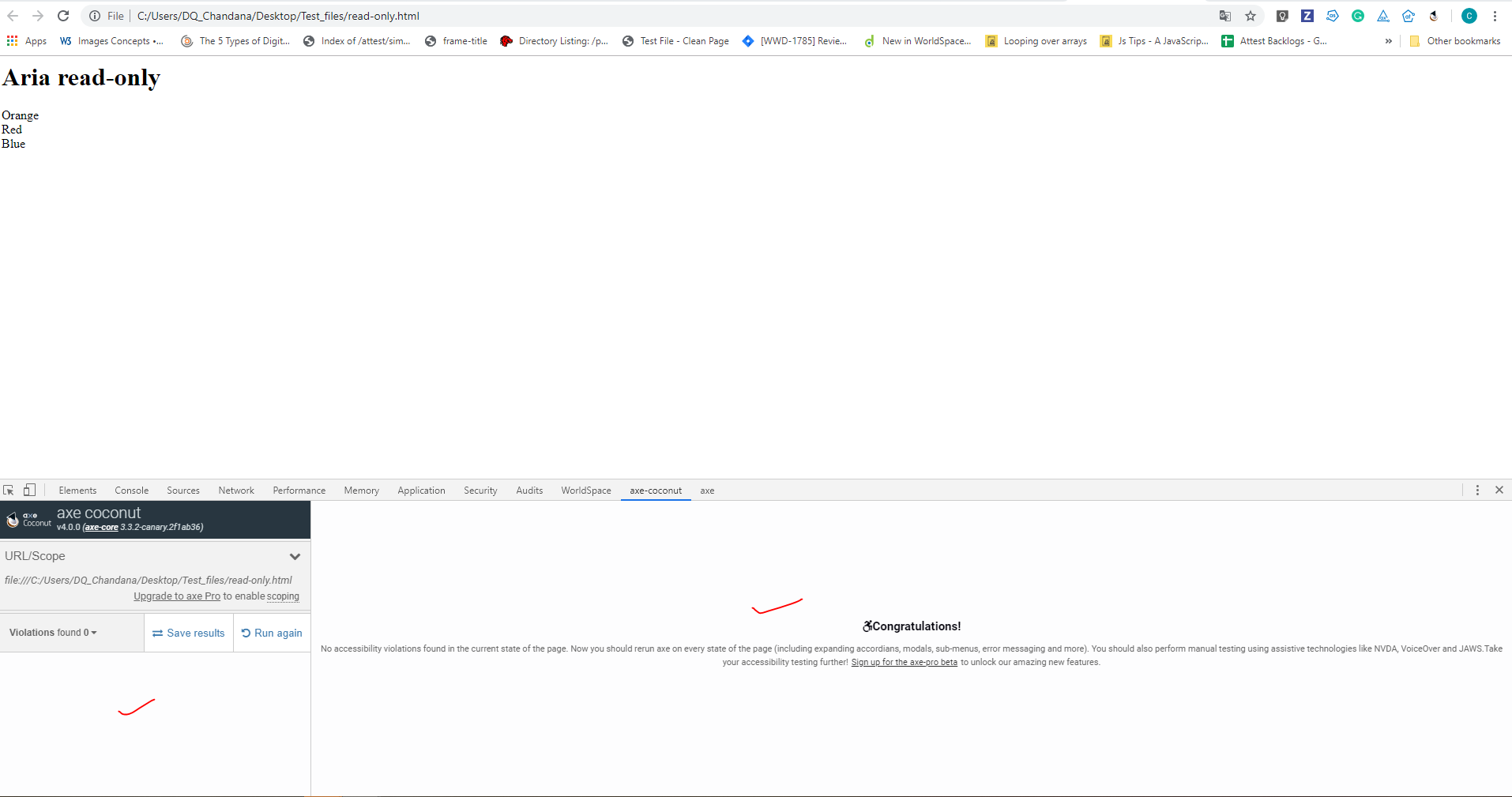1512x797 pixels.
Task: Open the Violations found dropdown
Action: point(92,633)
